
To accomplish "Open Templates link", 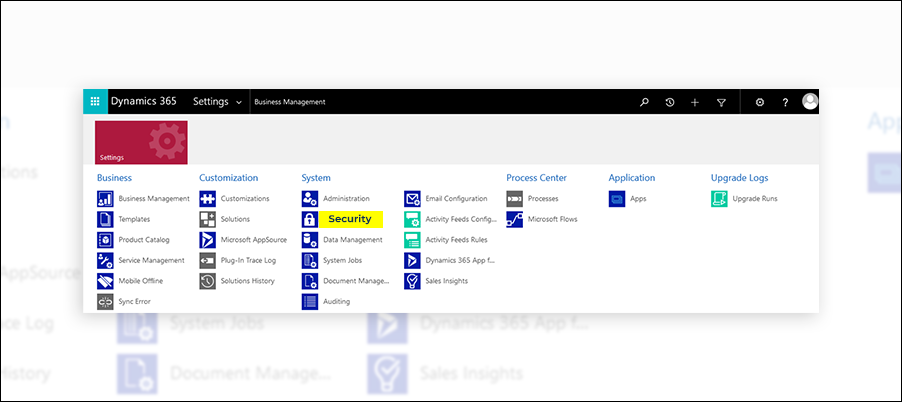I will point(134,219).
